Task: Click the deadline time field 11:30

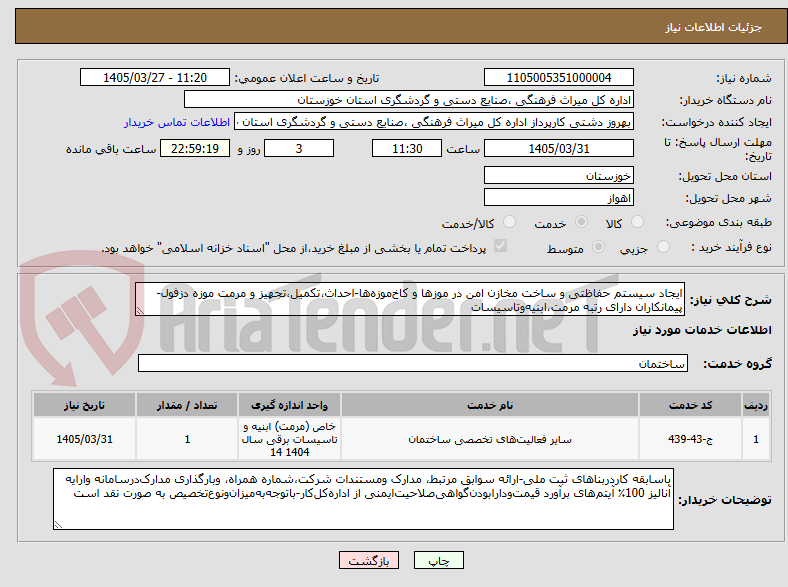Action: pyautogui.click(x=407, y=148)
